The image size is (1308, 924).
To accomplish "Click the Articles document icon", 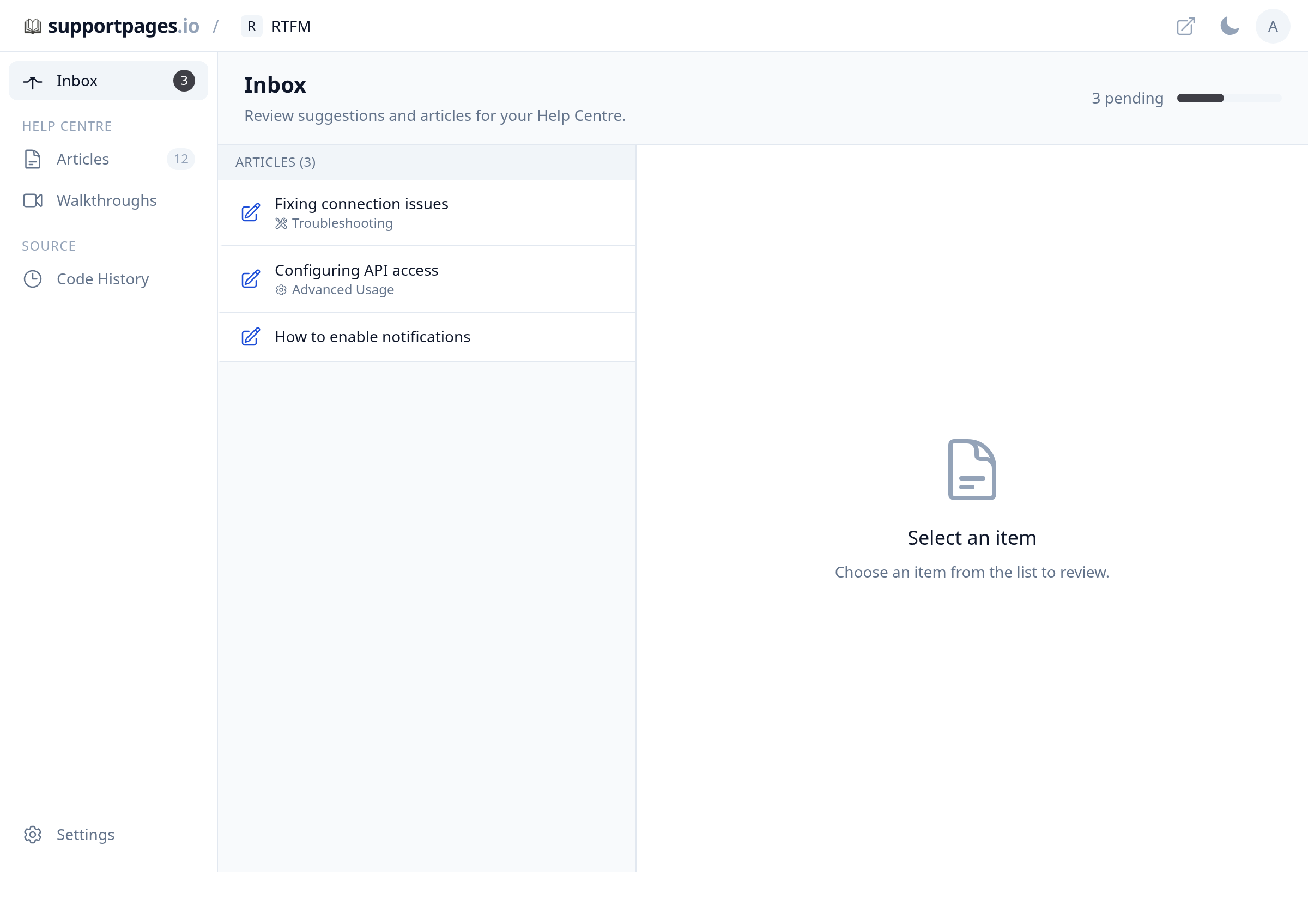I will pyautogui.click(x=33, y=160).
